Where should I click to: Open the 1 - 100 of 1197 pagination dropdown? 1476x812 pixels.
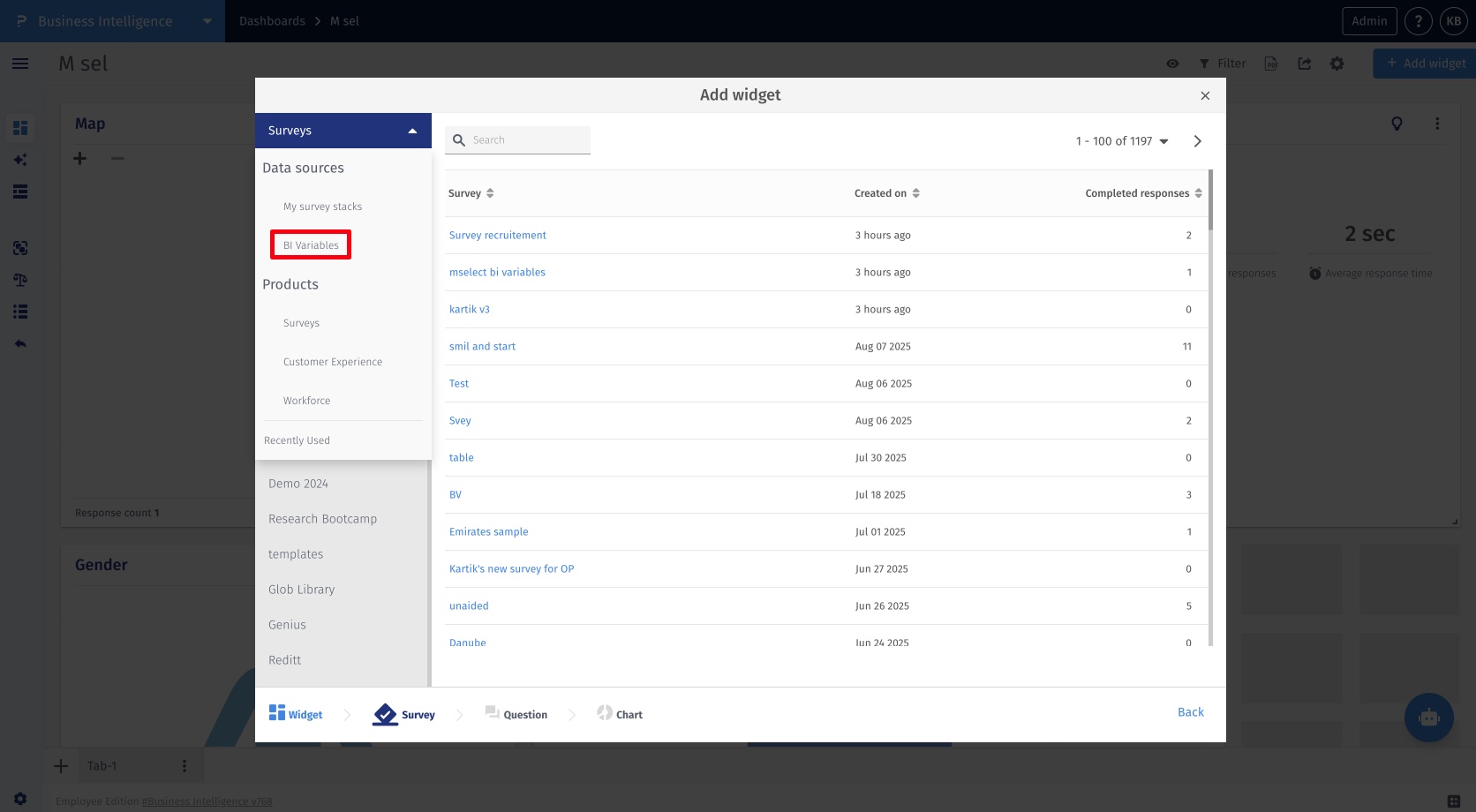tap(1122, 141)
